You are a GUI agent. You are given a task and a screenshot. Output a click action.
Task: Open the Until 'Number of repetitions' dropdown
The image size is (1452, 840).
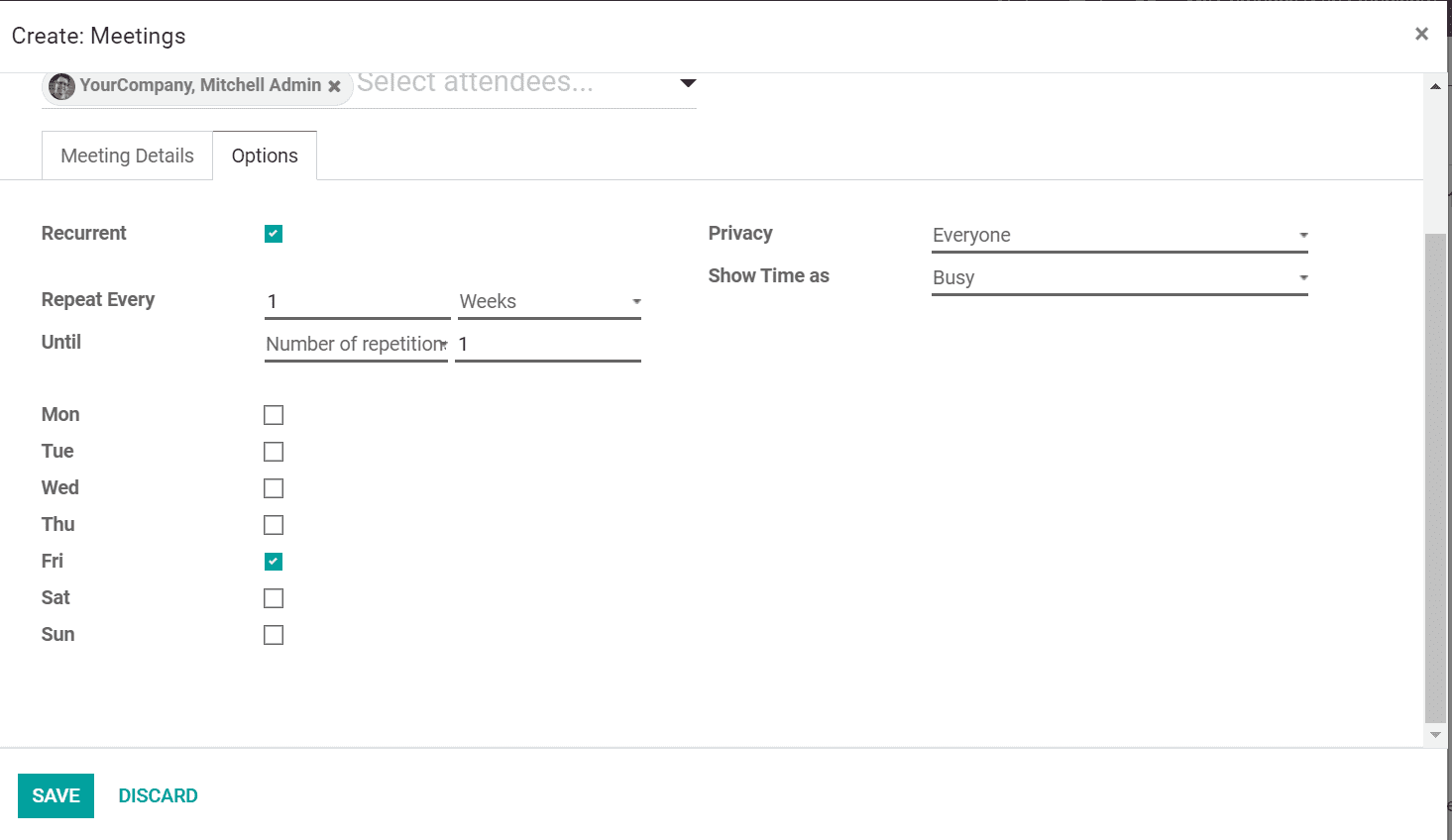point(356,344)
